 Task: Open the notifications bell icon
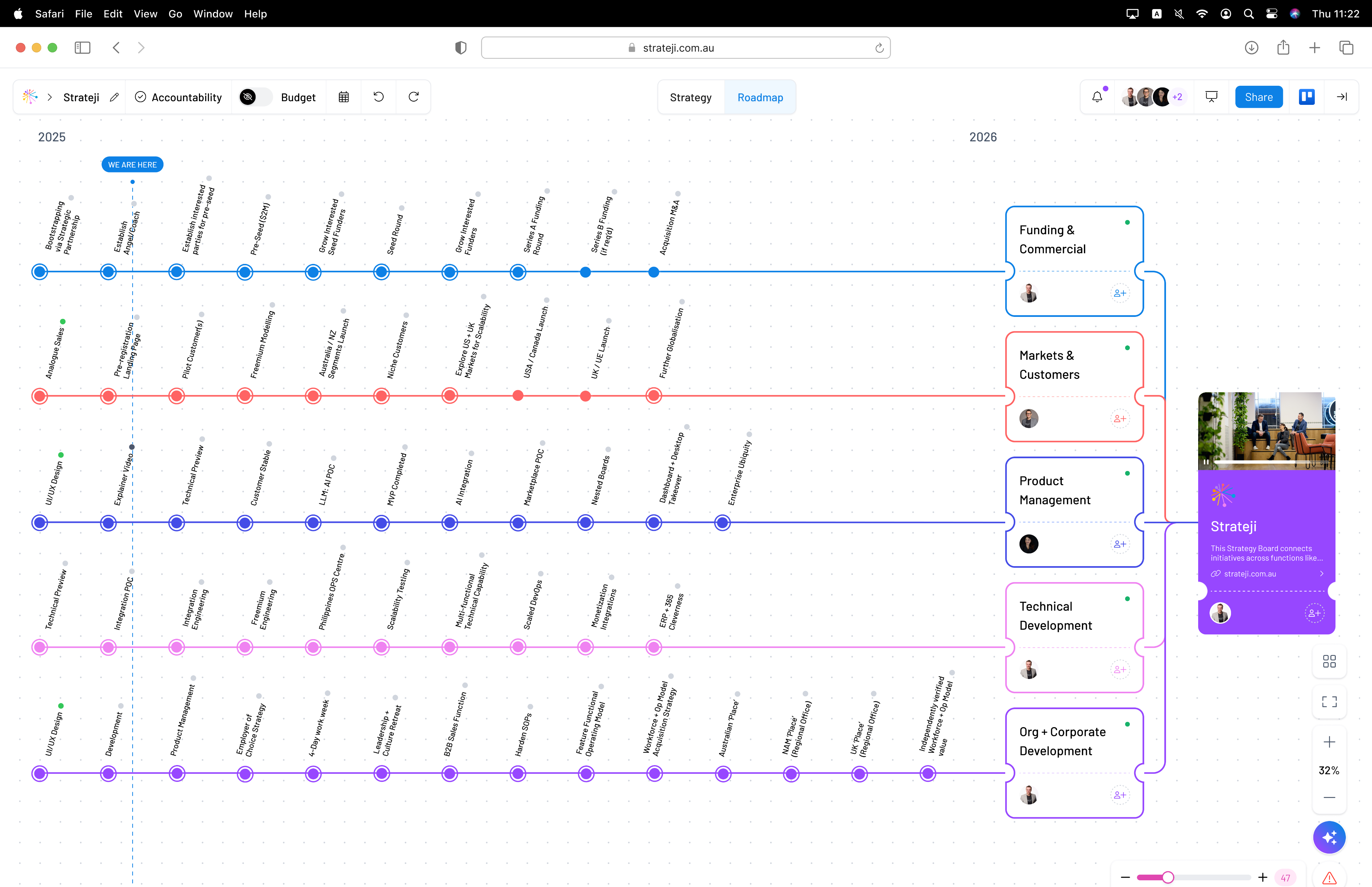pos(1097,97)
